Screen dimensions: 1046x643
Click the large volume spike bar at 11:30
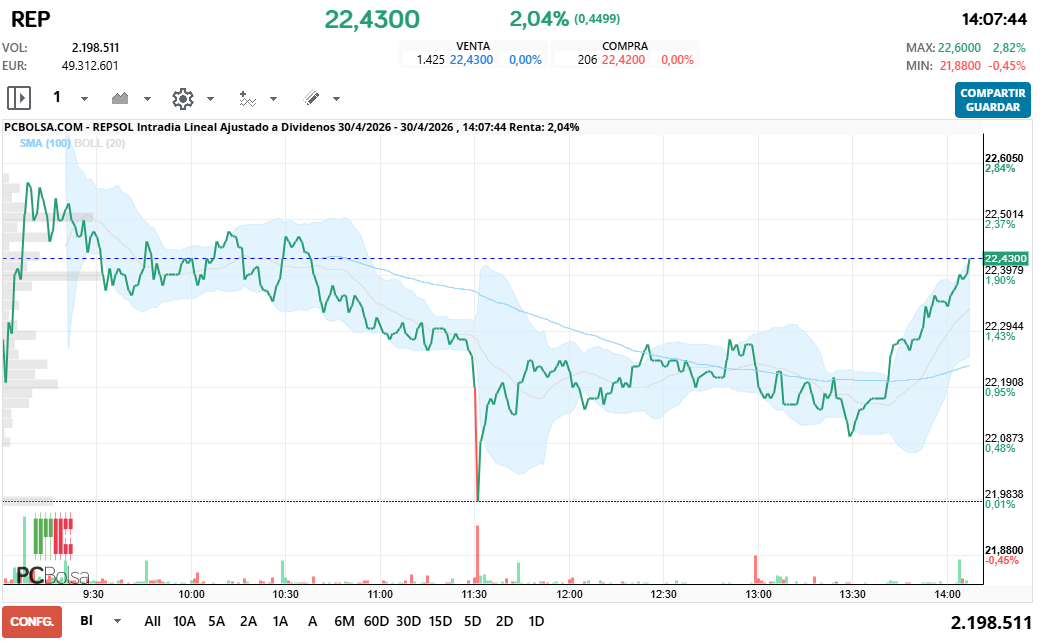point(478,554)
